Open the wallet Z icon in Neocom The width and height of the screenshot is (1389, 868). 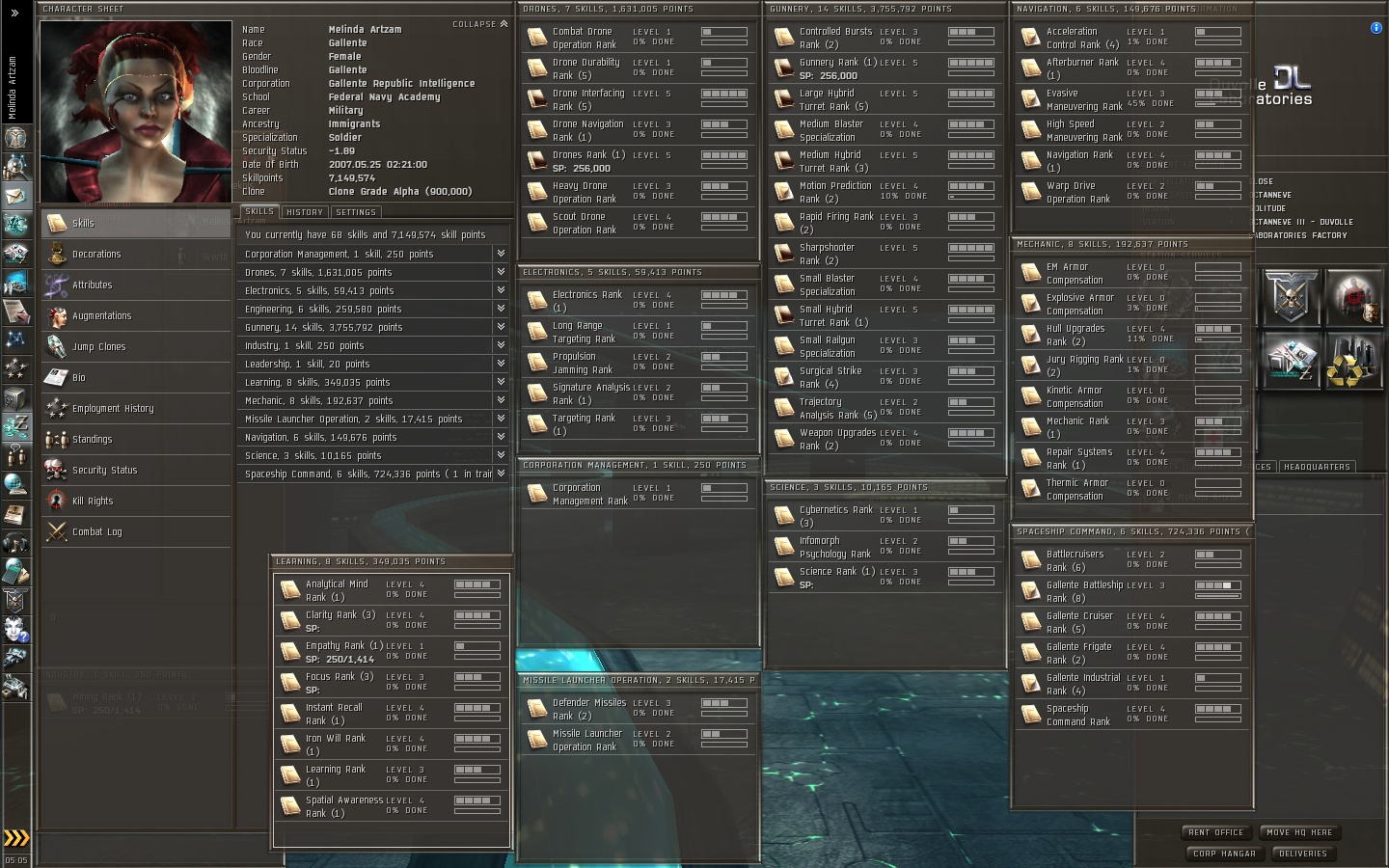15,425
